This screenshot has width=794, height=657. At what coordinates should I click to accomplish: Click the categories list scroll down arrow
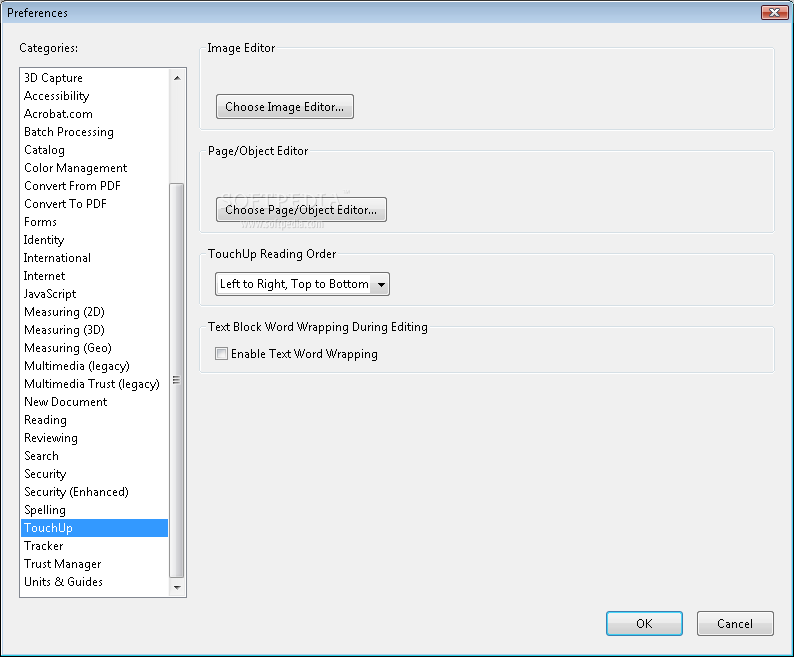point(177,588)
